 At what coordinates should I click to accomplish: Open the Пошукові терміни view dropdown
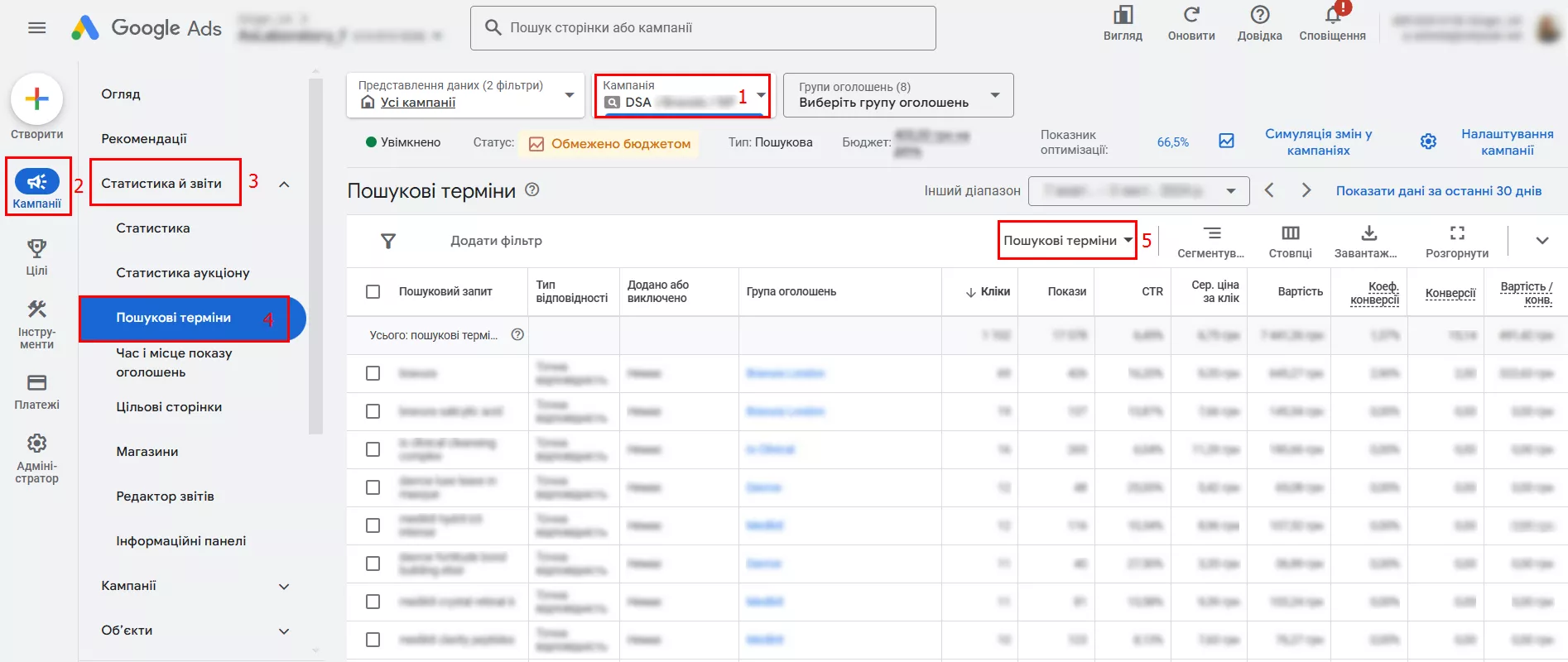(x=1067, y=241)
